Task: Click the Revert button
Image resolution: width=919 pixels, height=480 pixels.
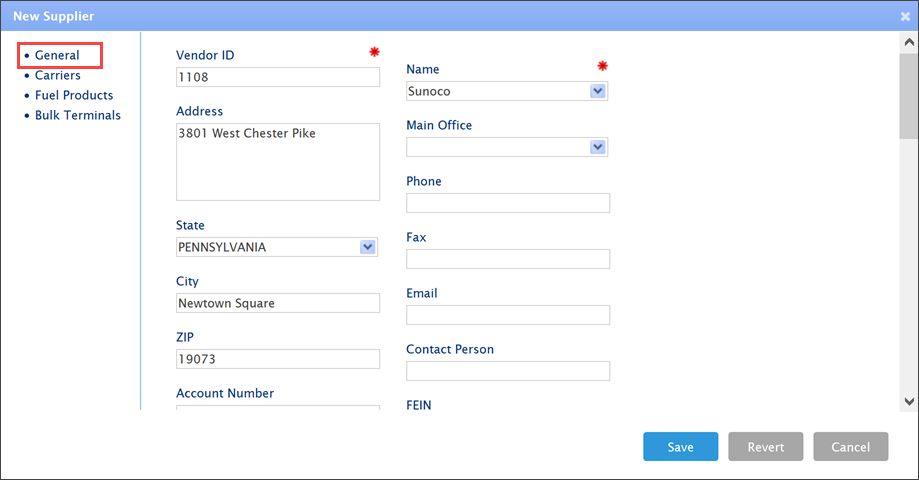Action: click(x=766, y=447)
